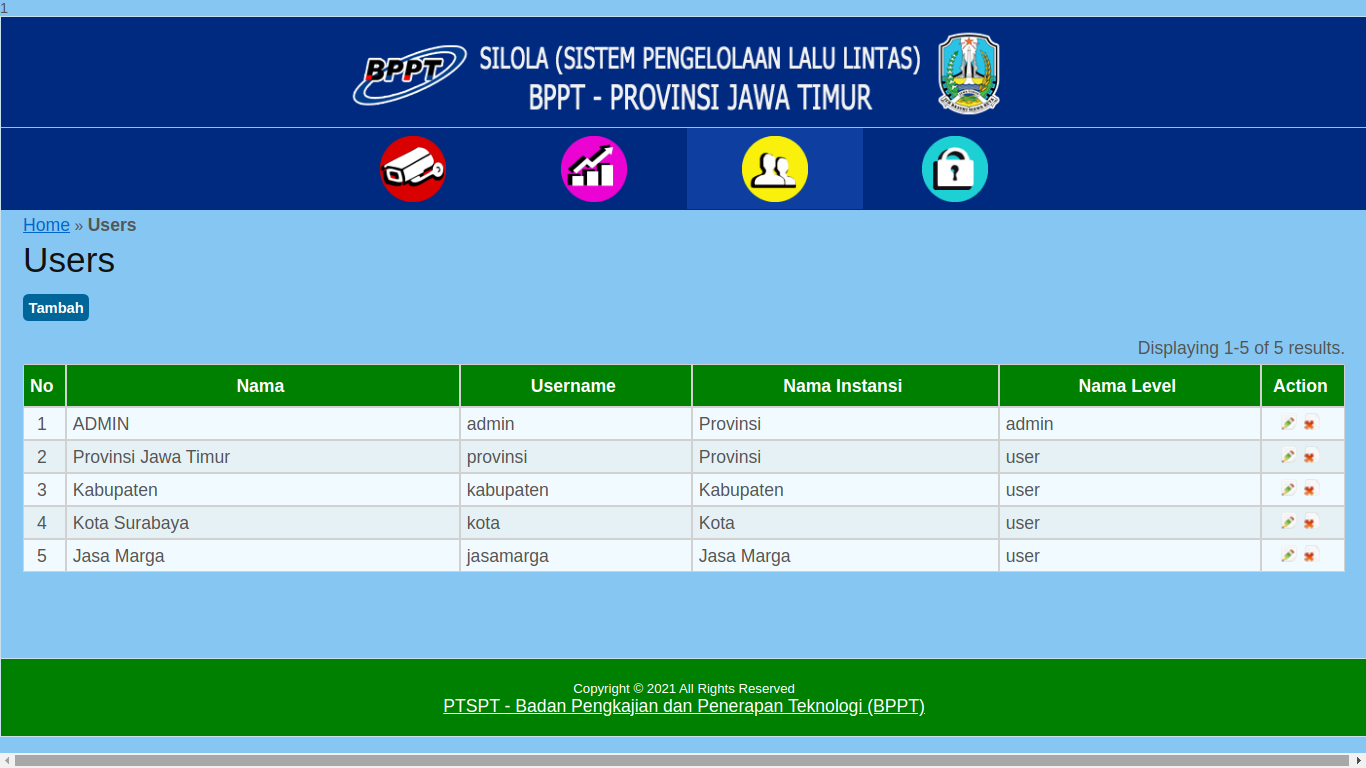
Task: Click the BPPT logo in the header
Action: (410, 75)
